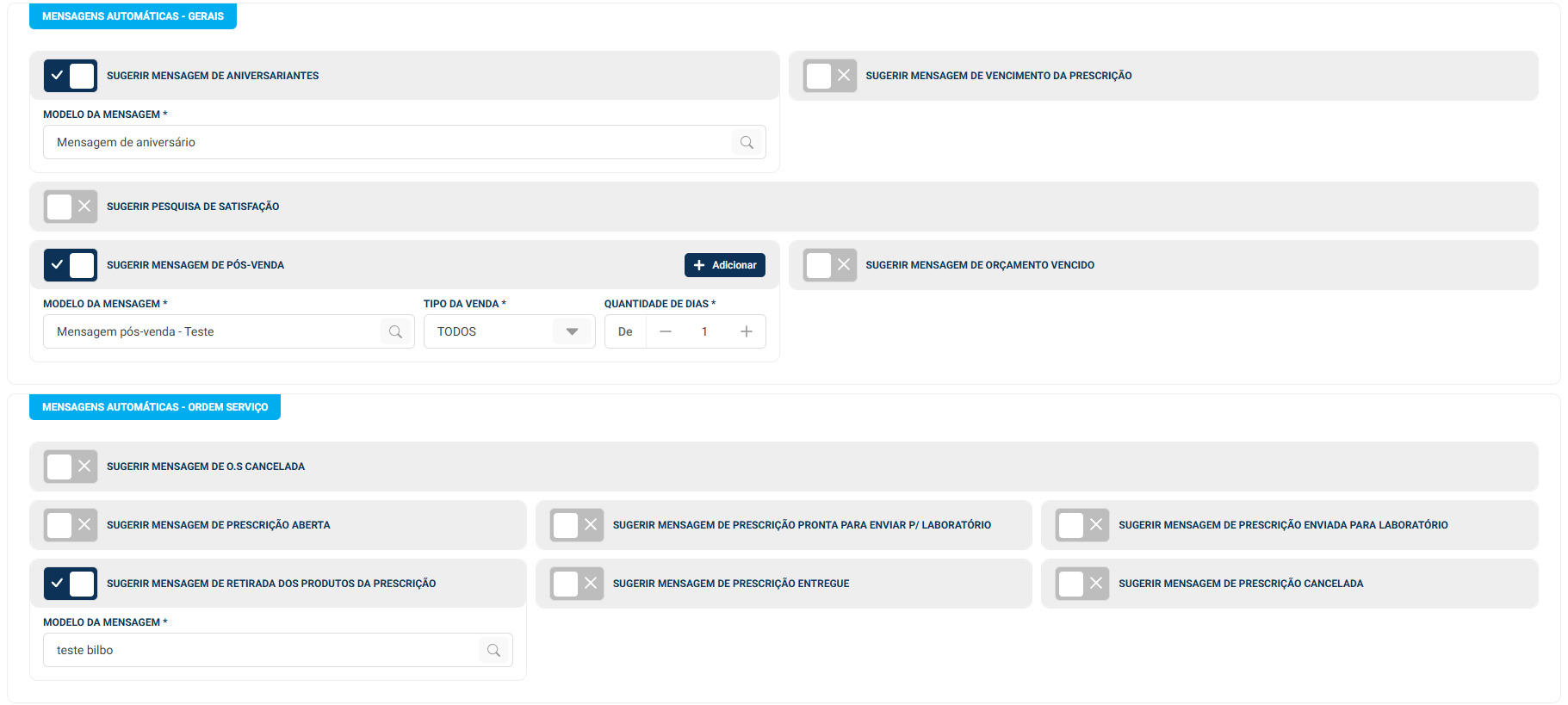
Task: Toggle 'Sugerir mensagem de O.S cancelada'
Action: point(71,467)
